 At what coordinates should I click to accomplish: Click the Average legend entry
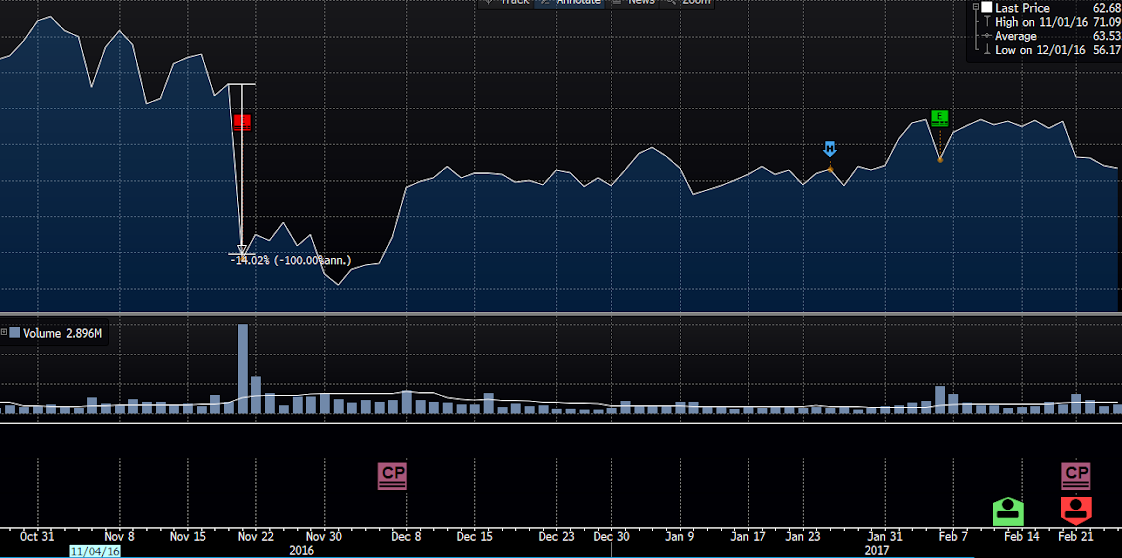tap(1015, 36)
